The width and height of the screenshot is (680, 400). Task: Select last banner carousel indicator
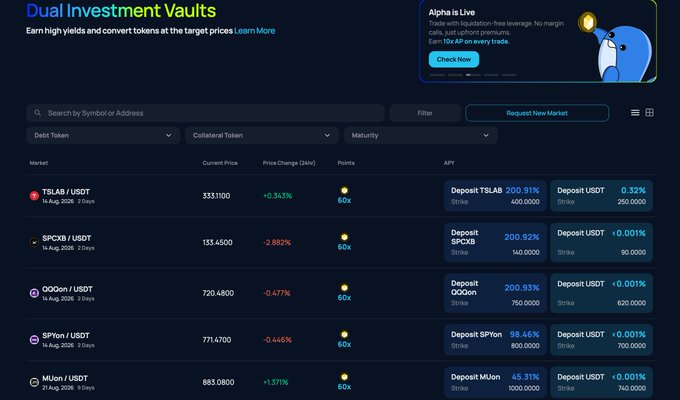point(509,75)
